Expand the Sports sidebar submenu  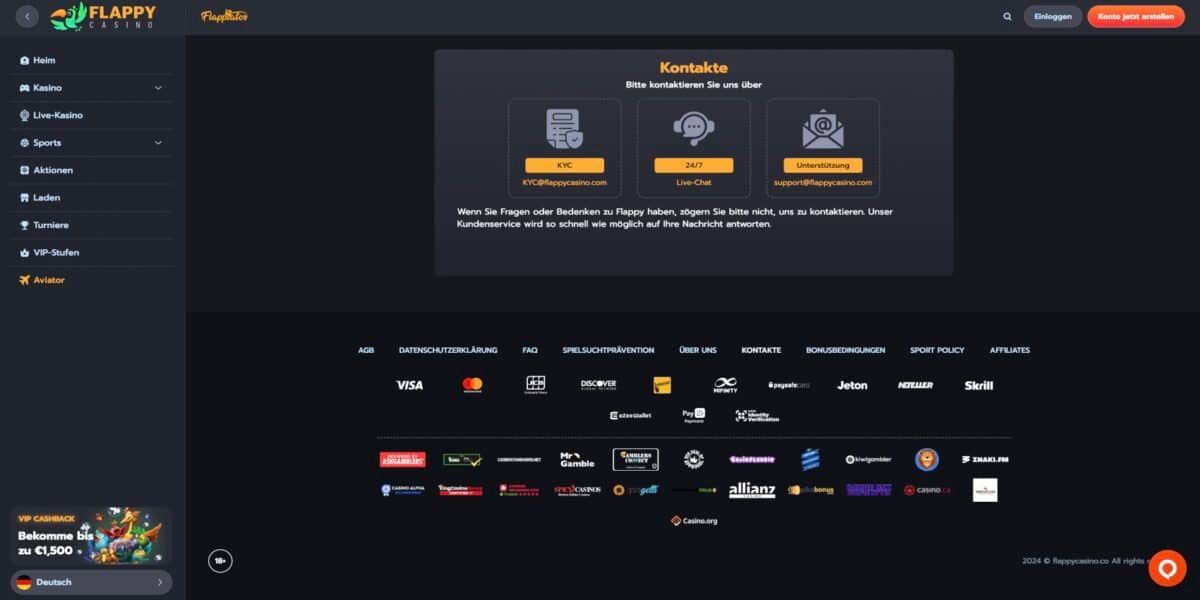tap(158, 143)
